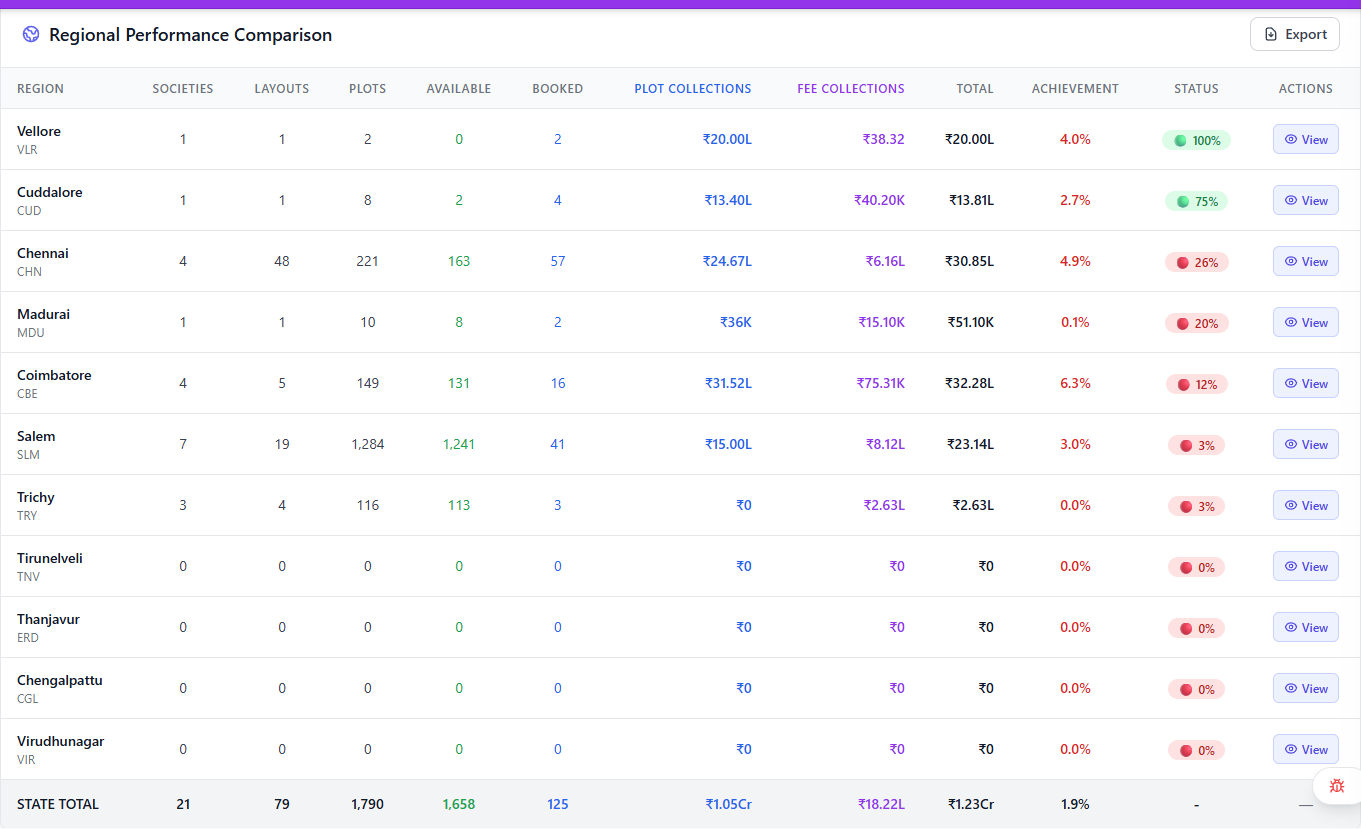Click the Madurai 20% status badge
The image size is (1361, 829).
1196,323
